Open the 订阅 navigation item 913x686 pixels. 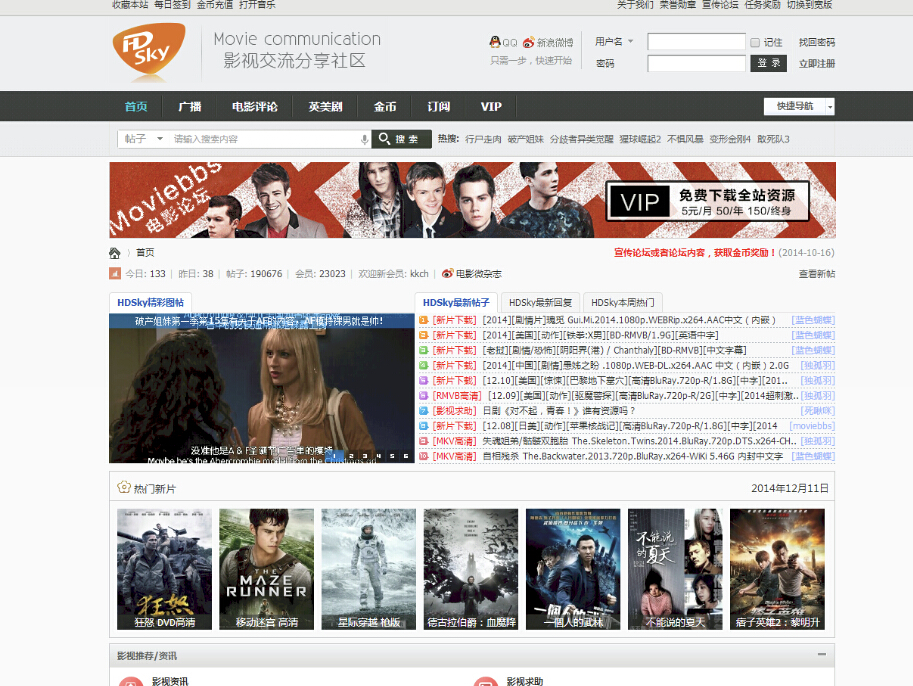(x=438, y=107)
